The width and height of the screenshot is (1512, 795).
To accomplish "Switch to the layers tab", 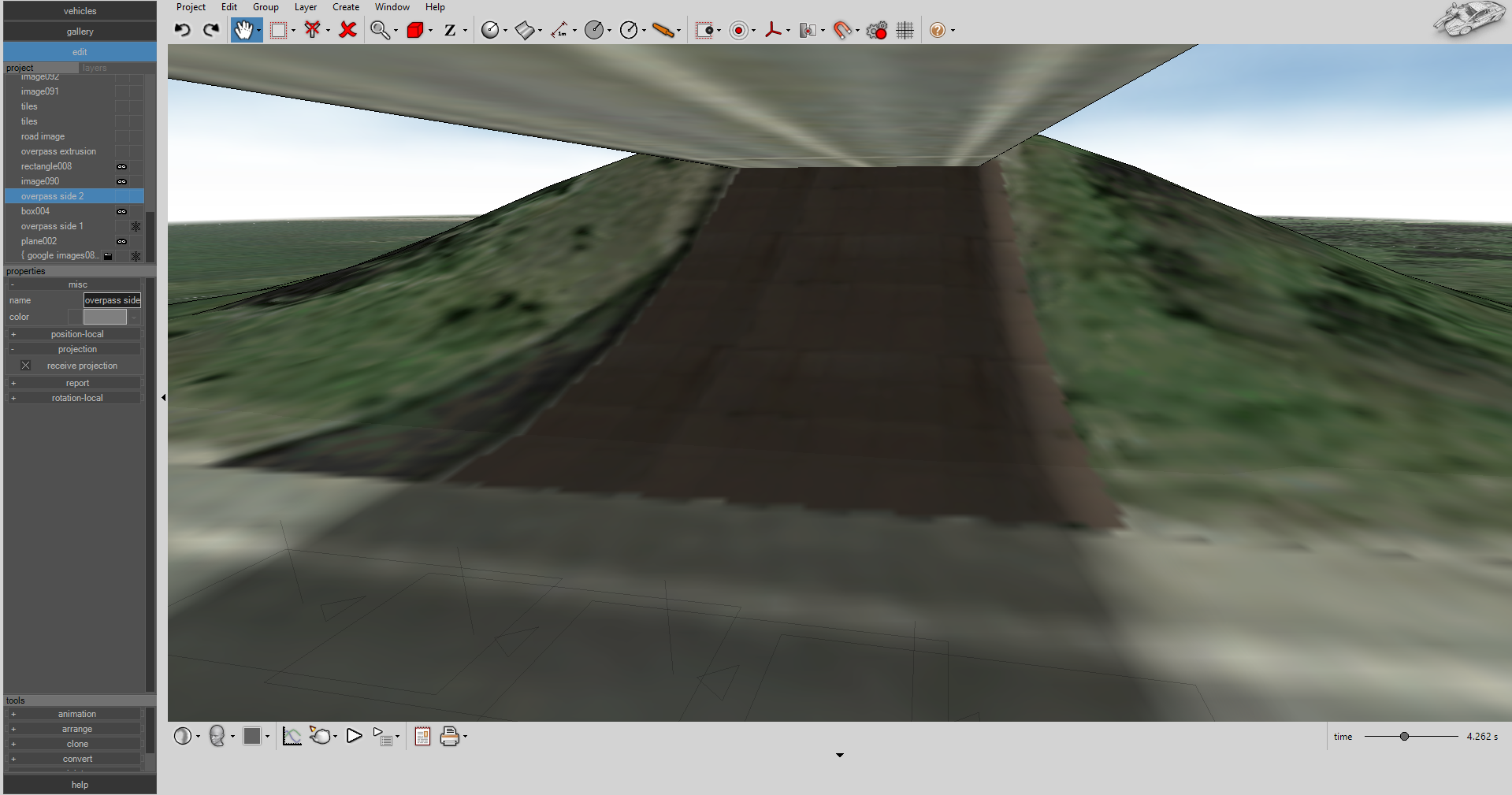I will (94, 68).
